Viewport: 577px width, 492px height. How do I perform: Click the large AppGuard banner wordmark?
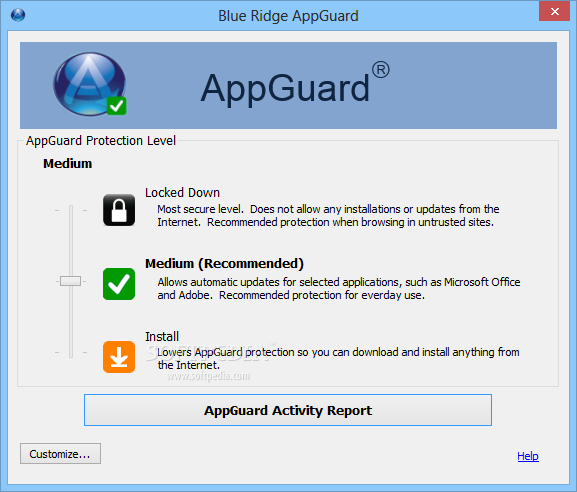[295, 85]
